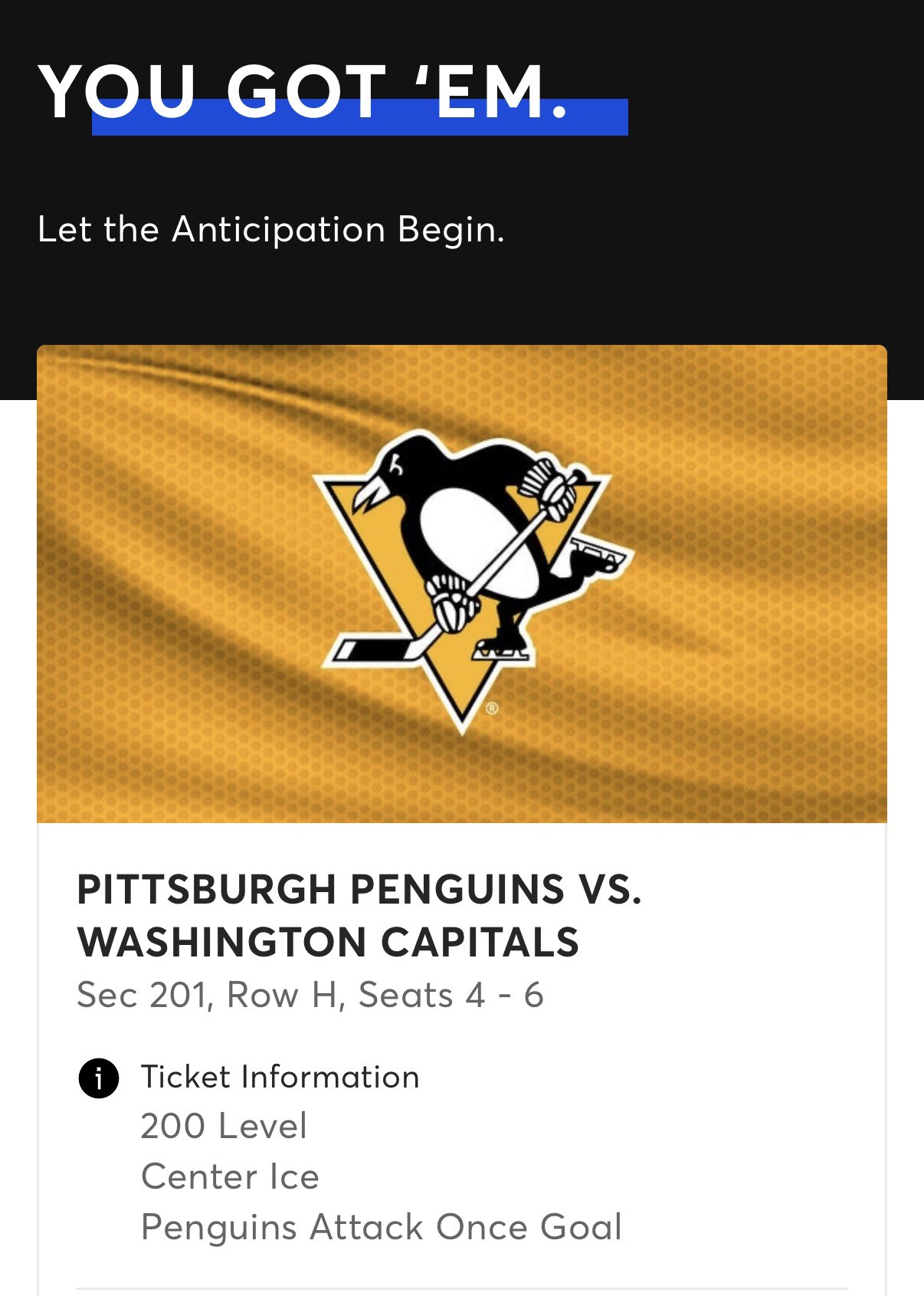Screen dimensions: 924x1296
Task: Tap the YOU GOT 'EM heading
Action: click(303, 90)
